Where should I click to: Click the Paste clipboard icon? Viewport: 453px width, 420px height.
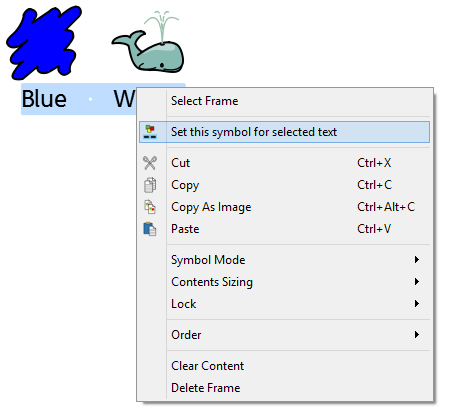click(x=150, y=229)
